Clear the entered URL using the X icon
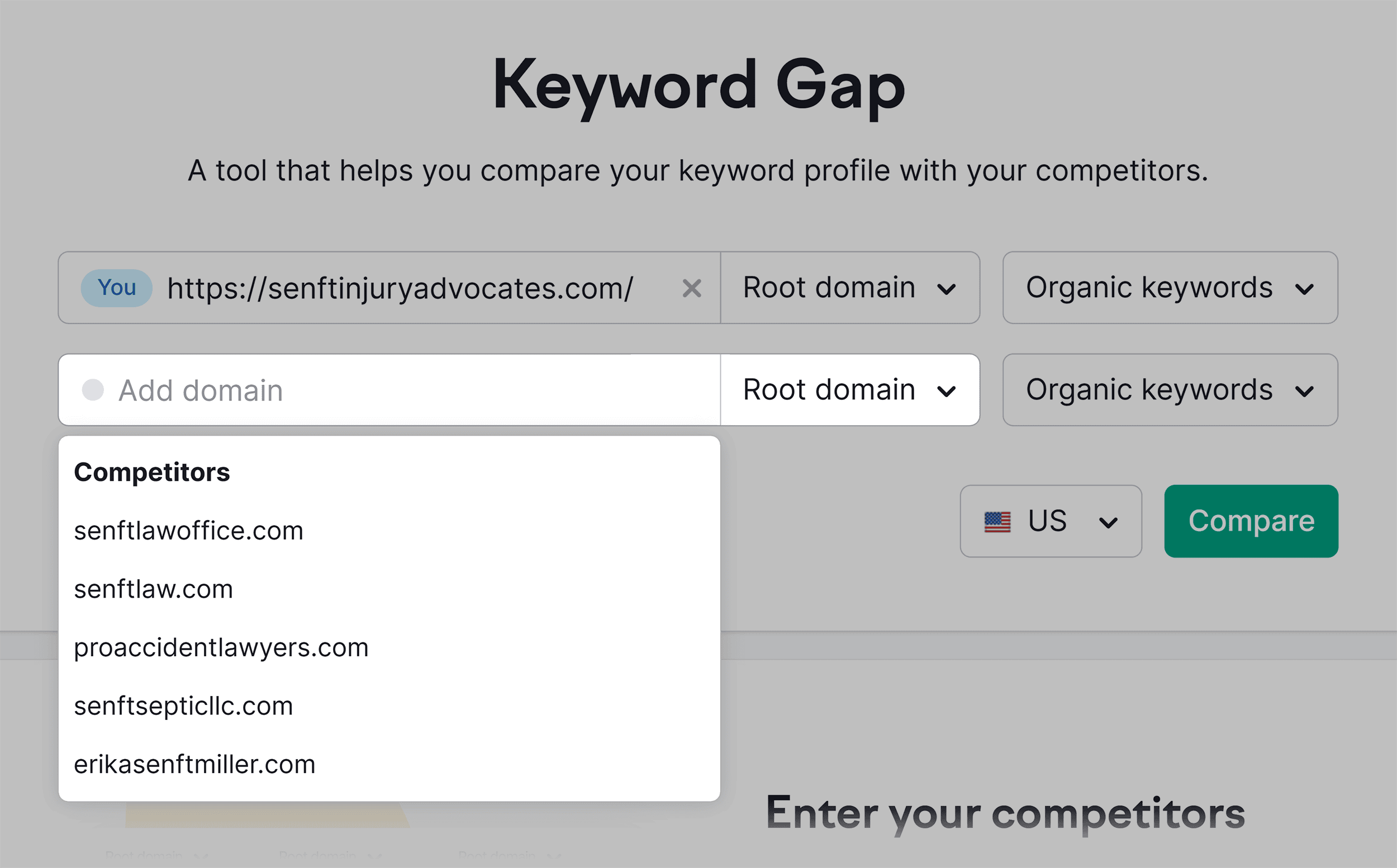Image resolution: width=1397 pixels, height=868 pixels. coord(692,288)
